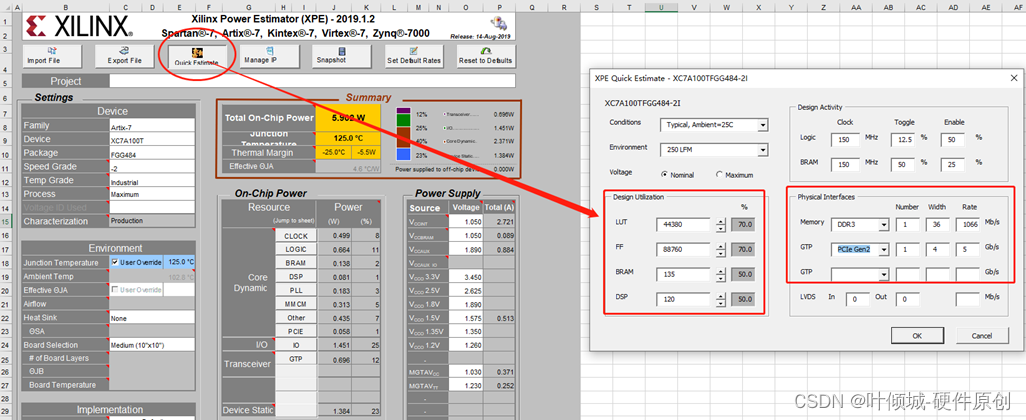Click the FF utilization spinner
The image size is (1026, 420).
coord(720,250)
